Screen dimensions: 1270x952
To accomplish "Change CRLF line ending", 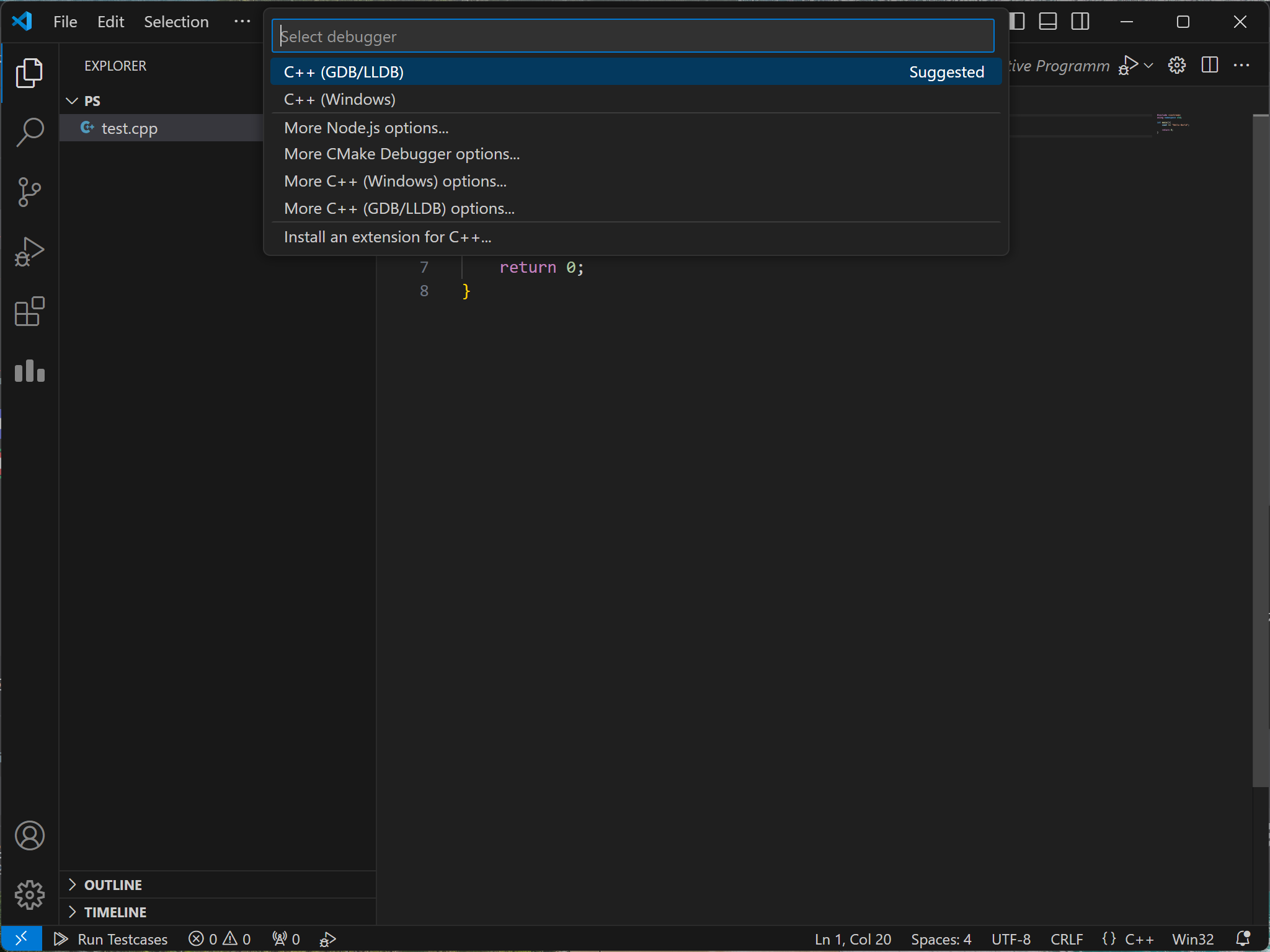I will point(1067,939).
